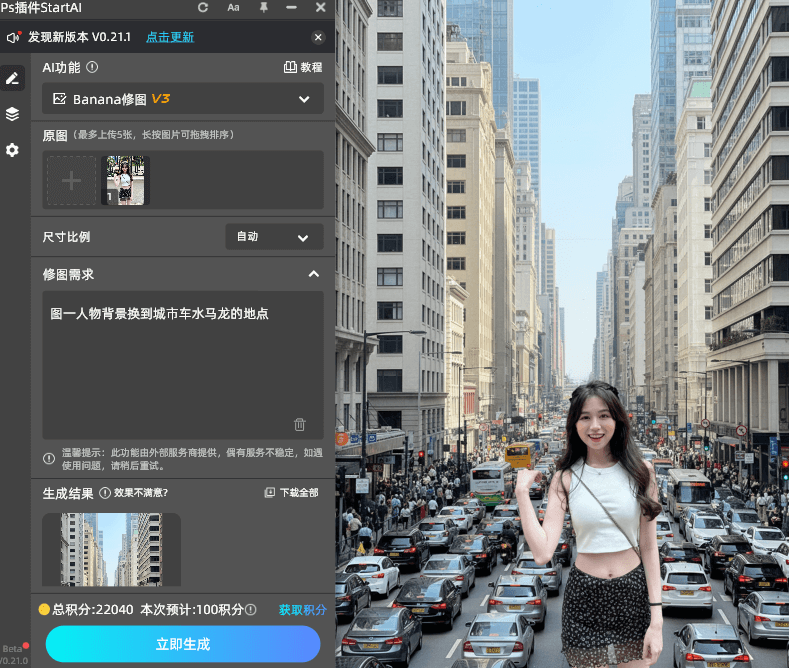
Task: Collapse the 修图需求 section
Action: (x=313, y=274)
